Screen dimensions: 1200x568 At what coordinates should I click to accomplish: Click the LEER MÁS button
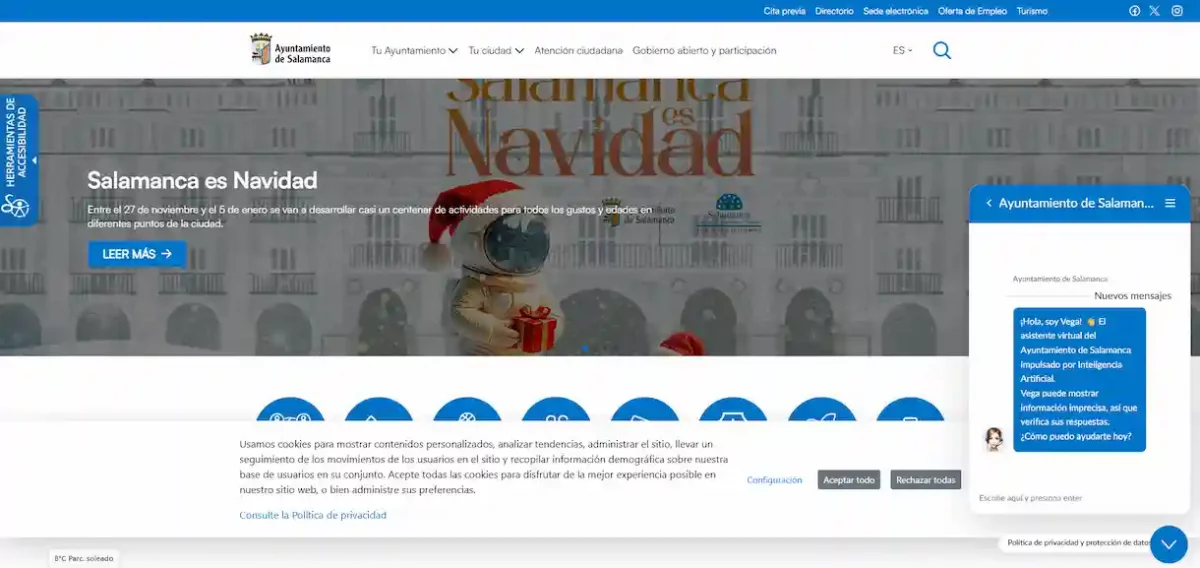tap(137, 254)
